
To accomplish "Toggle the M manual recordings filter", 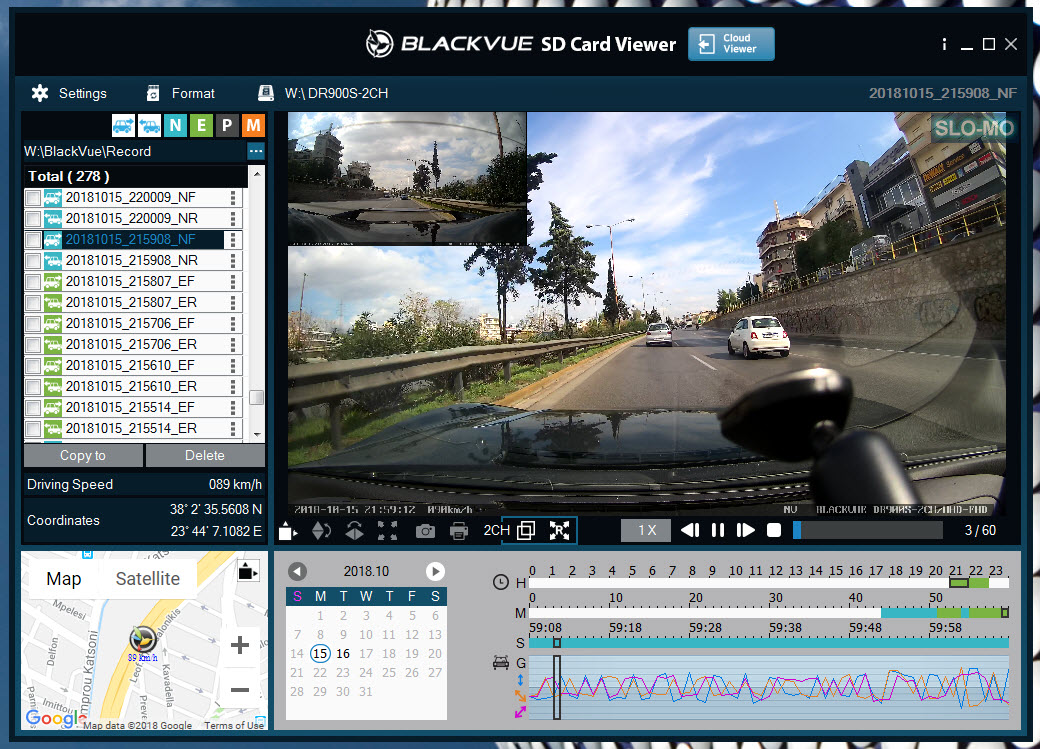I will click(x=253, y=125).
